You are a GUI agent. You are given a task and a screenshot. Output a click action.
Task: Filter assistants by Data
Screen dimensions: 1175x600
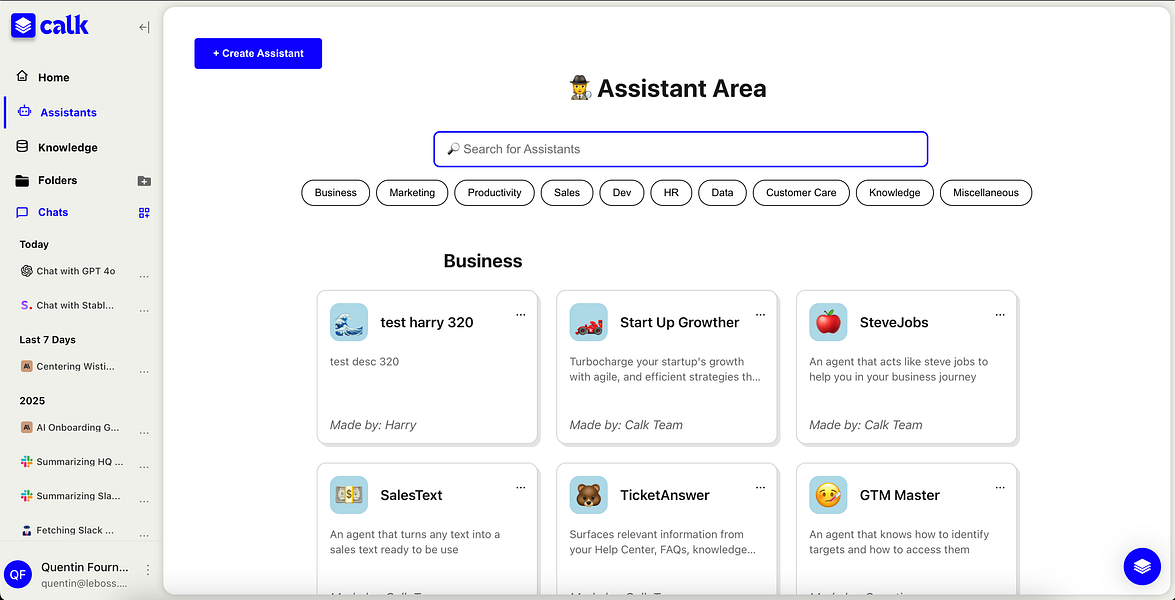722,193
